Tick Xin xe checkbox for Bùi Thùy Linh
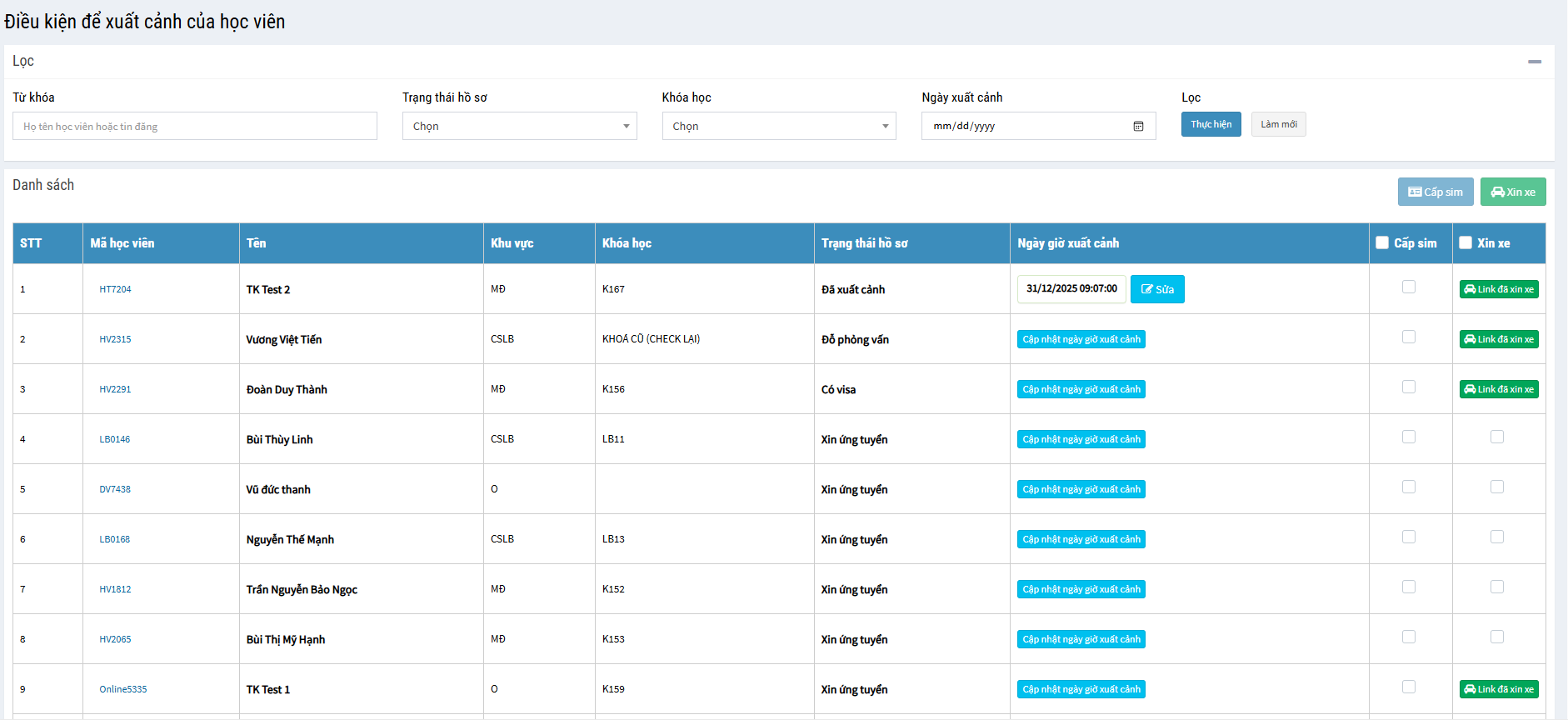Image resolution: width=1568 pixels, height=720 pixels. 1497,437
